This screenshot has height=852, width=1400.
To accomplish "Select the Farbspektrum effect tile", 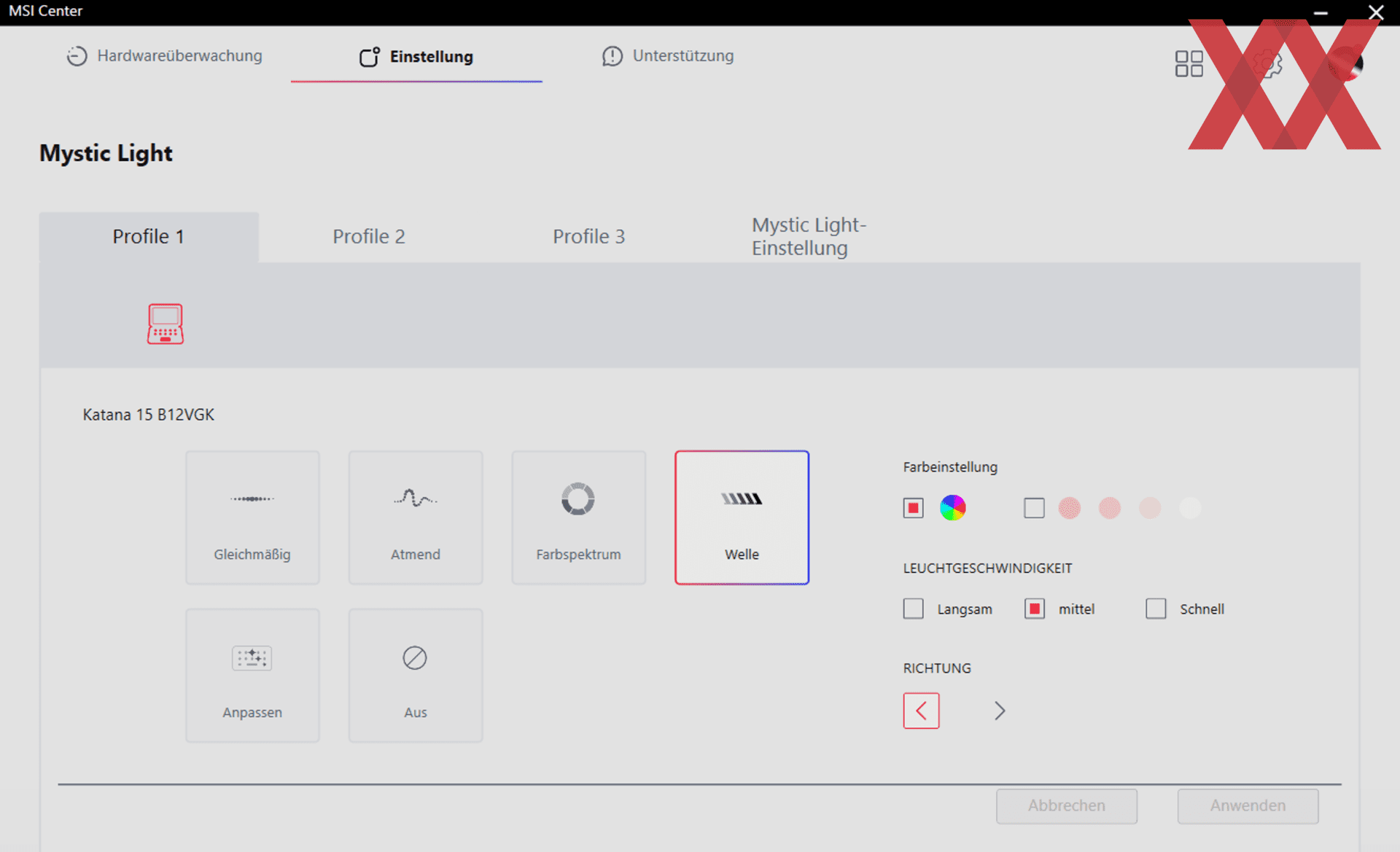I will [x=578, y=517].
